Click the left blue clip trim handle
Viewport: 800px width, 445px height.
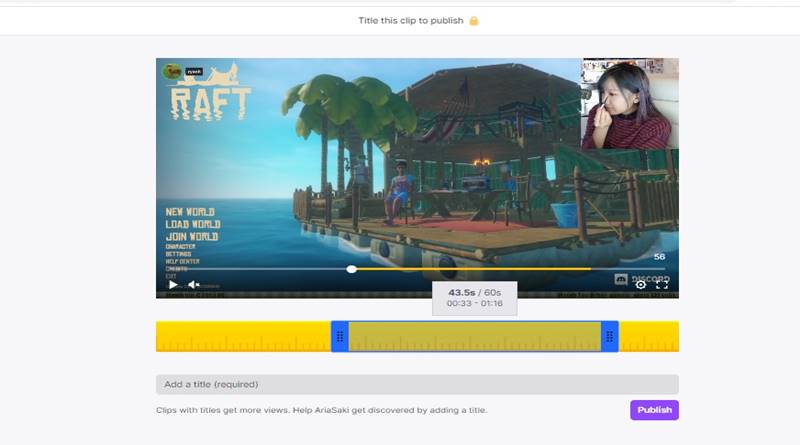point(340,336)
